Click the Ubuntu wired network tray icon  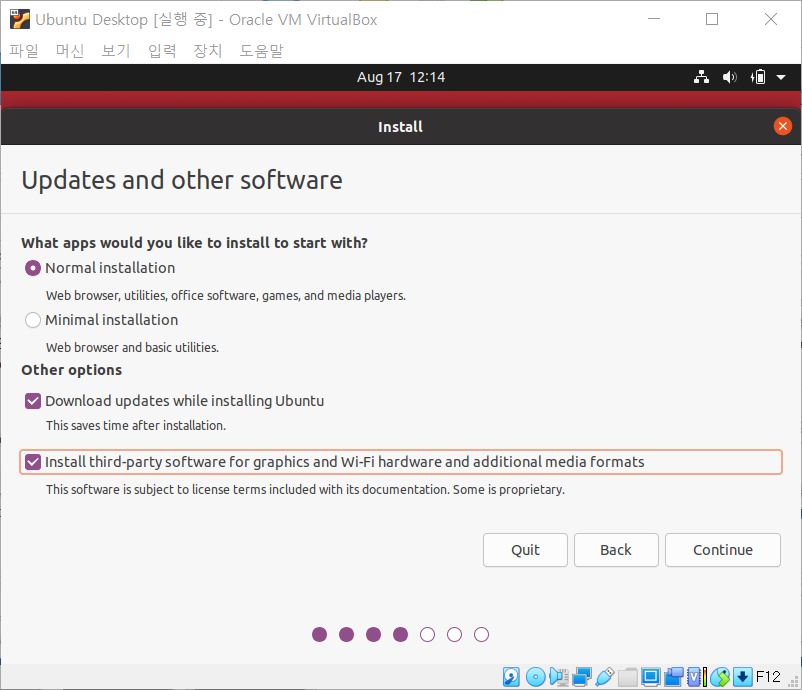(701, 77)
